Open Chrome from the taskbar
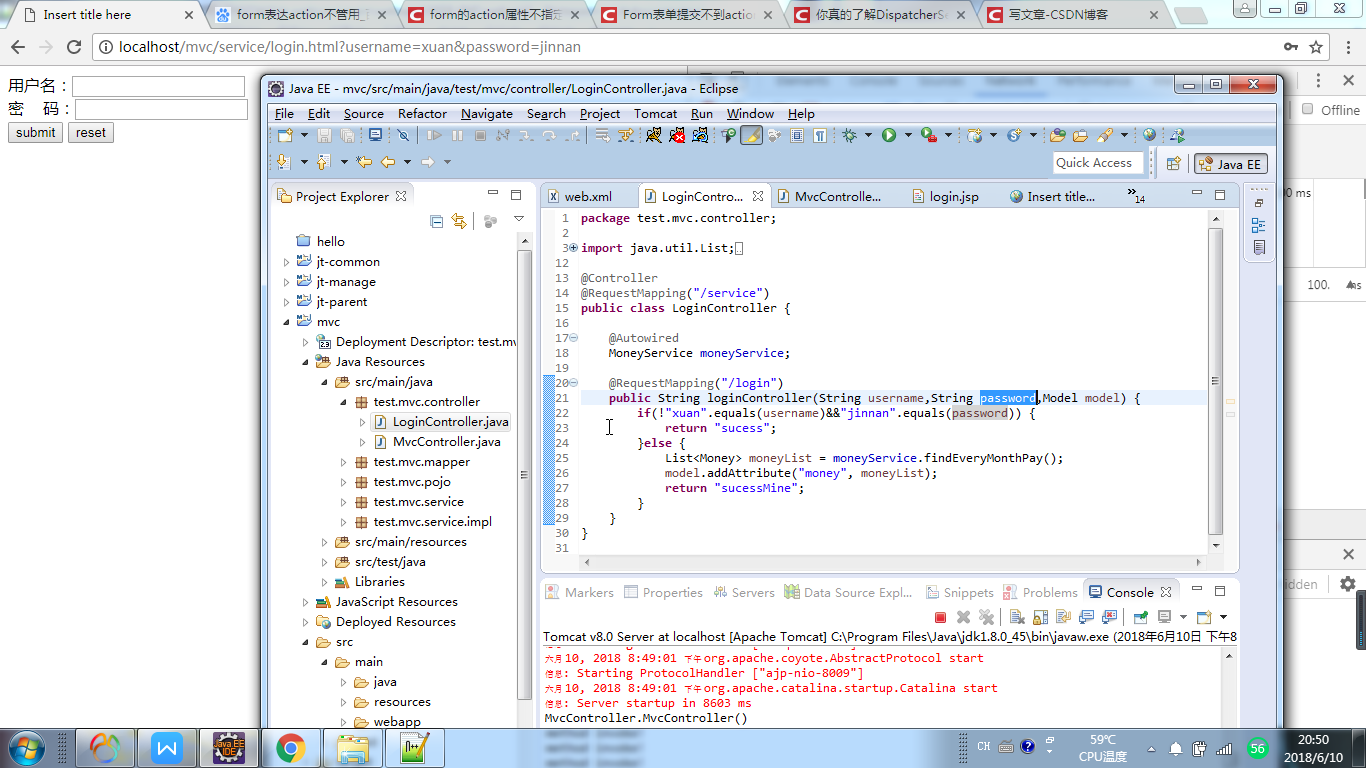Viewport: 1366px width, 768px height. (291, 747)
